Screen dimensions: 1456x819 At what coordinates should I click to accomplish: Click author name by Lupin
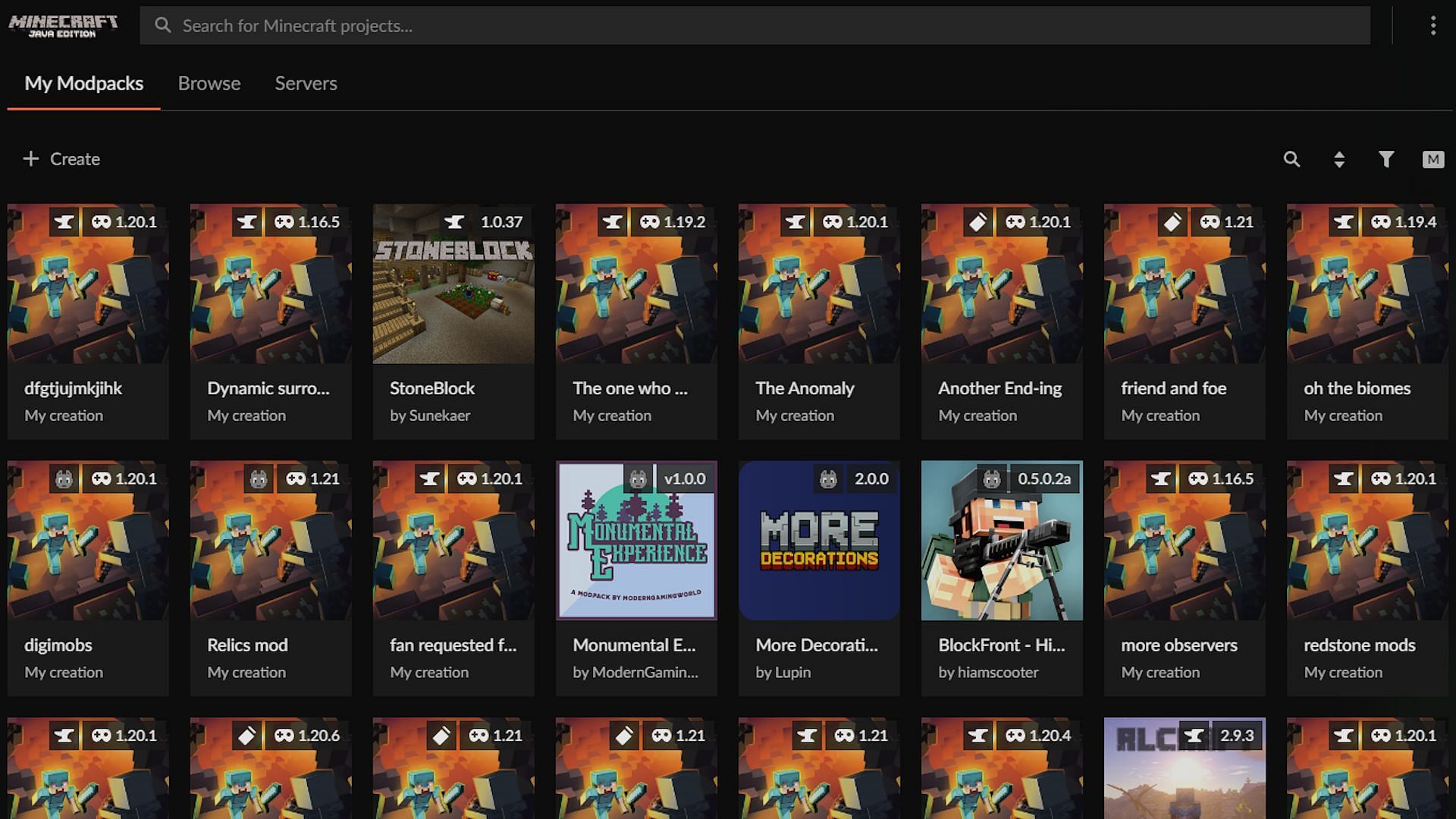pyautogui.click(x=783, y=673)
